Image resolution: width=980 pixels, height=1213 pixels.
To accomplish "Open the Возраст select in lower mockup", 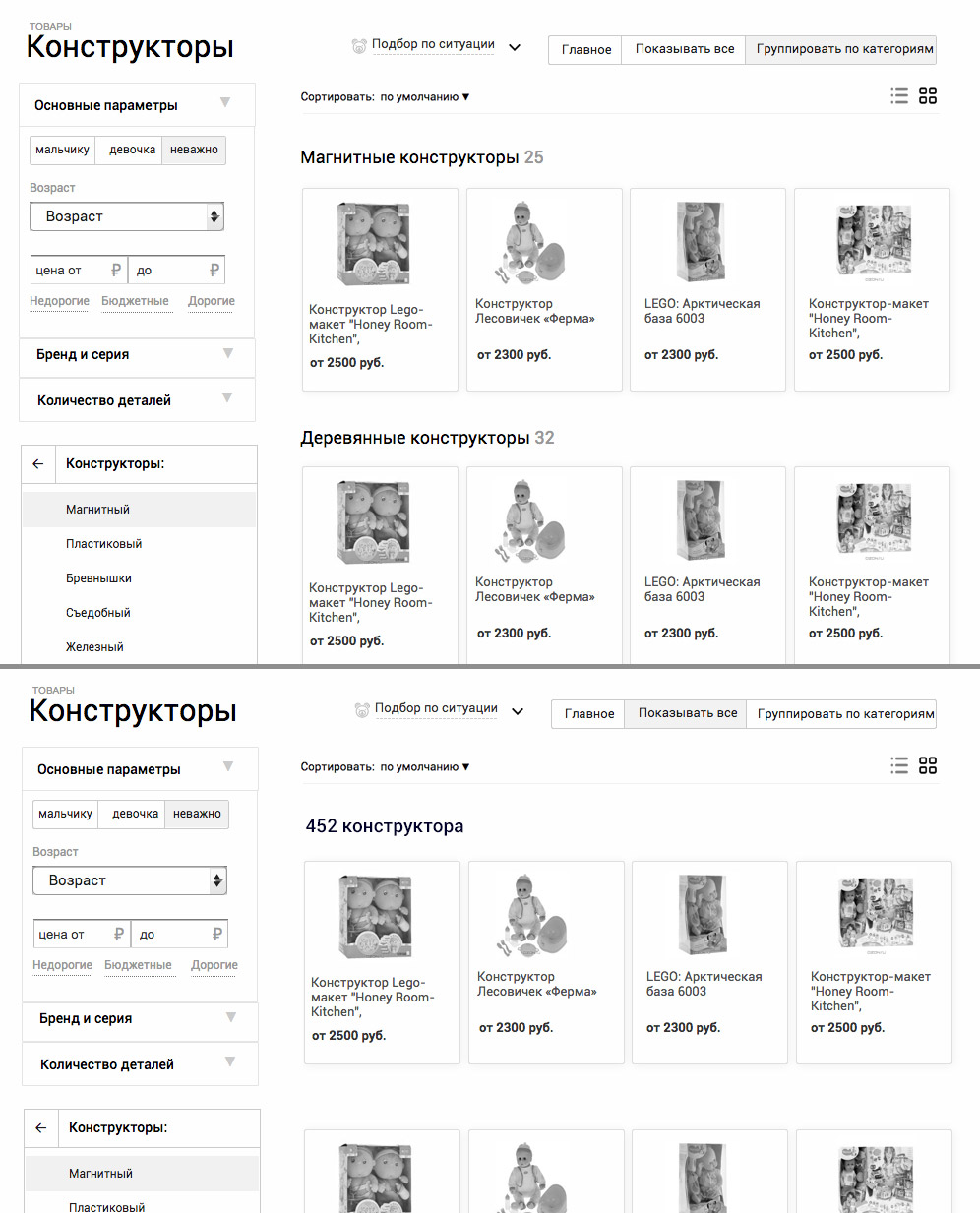I will pos(130,880).
